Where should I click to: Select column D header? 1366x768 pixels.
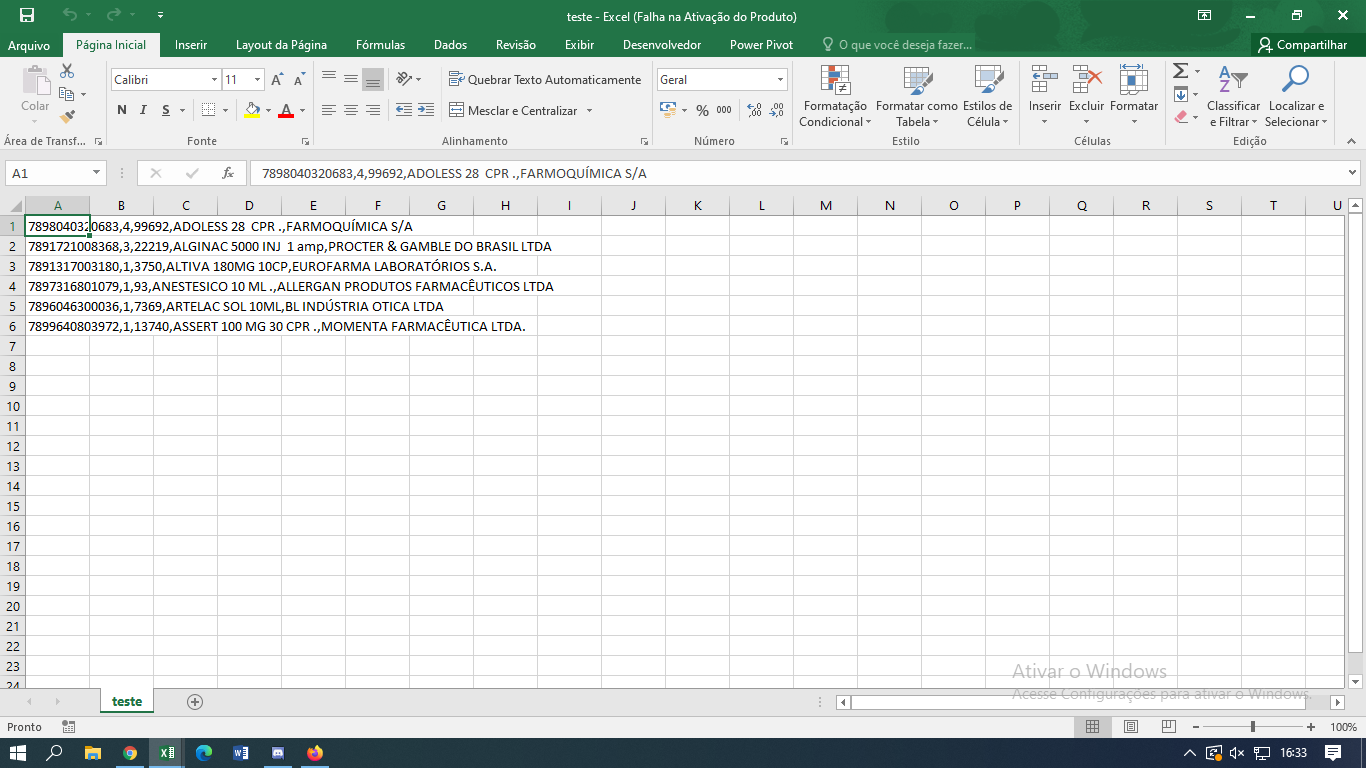pos(249,205)
